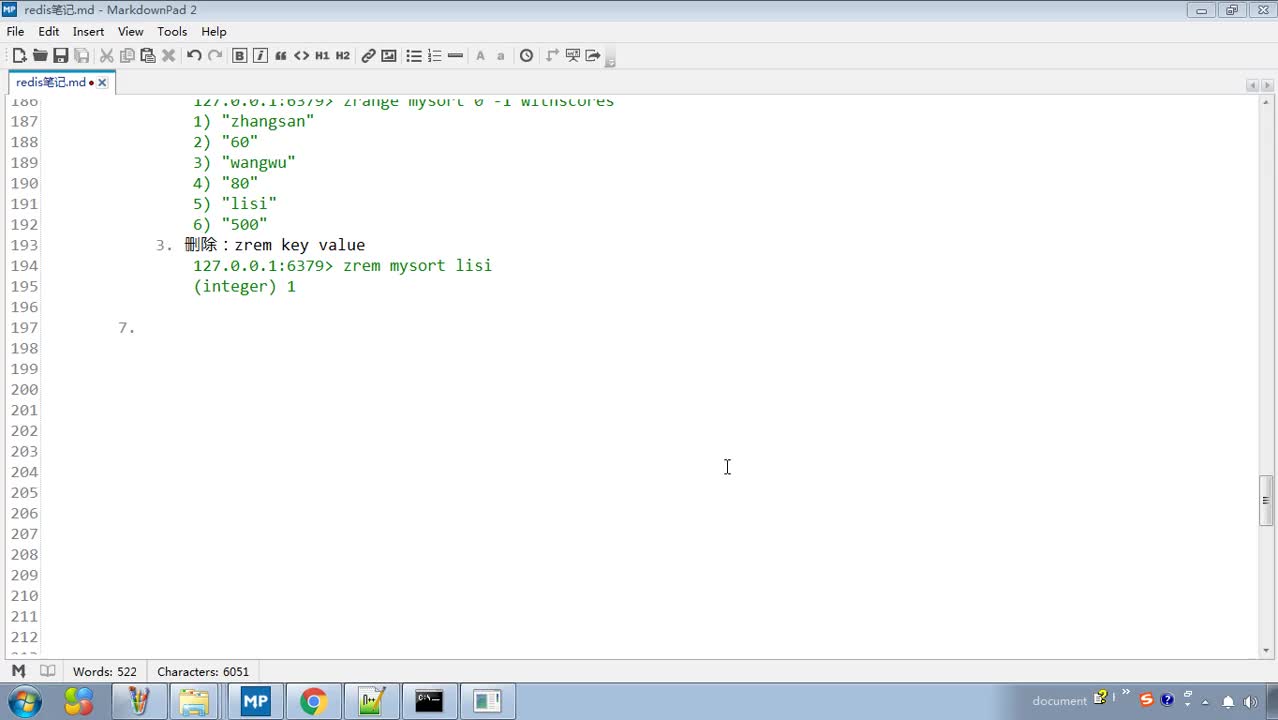Image resolution: width=1278 pixels, height=720 pixels.
Task: Open the file explorer taskbar icon
Action: (x=196, y=702)
